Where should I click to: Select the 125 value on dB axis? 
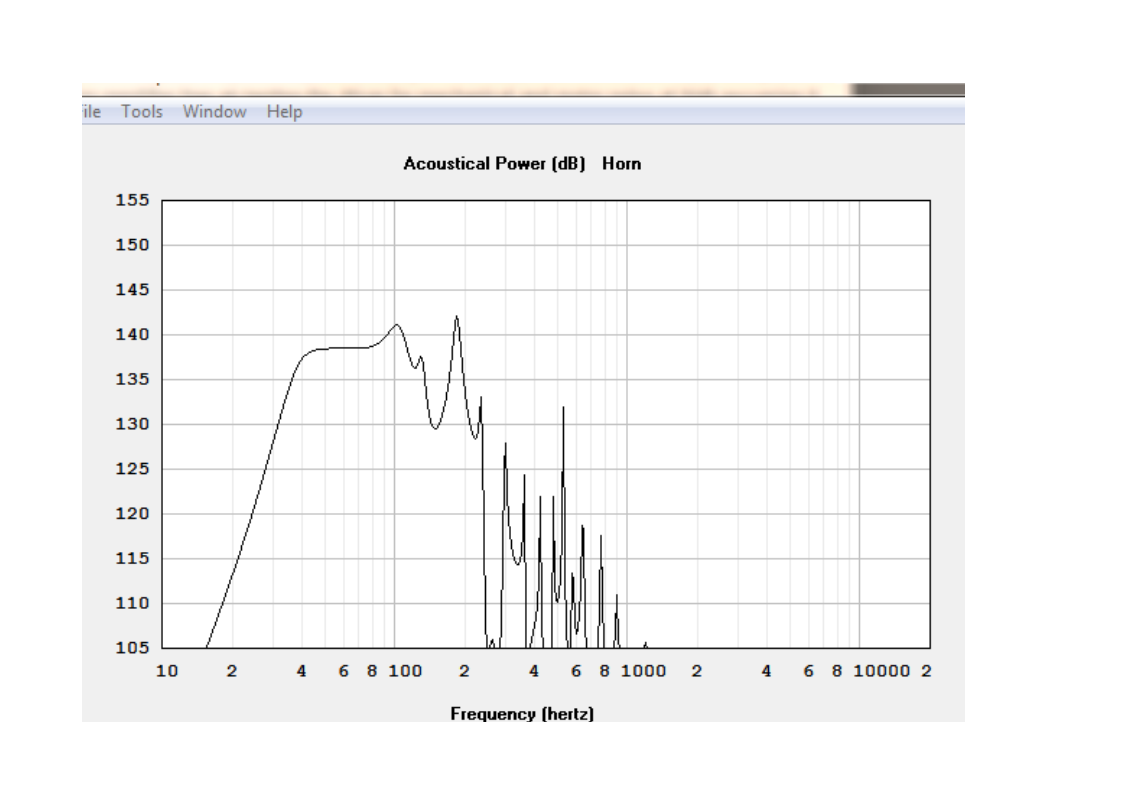pos(132,469)
